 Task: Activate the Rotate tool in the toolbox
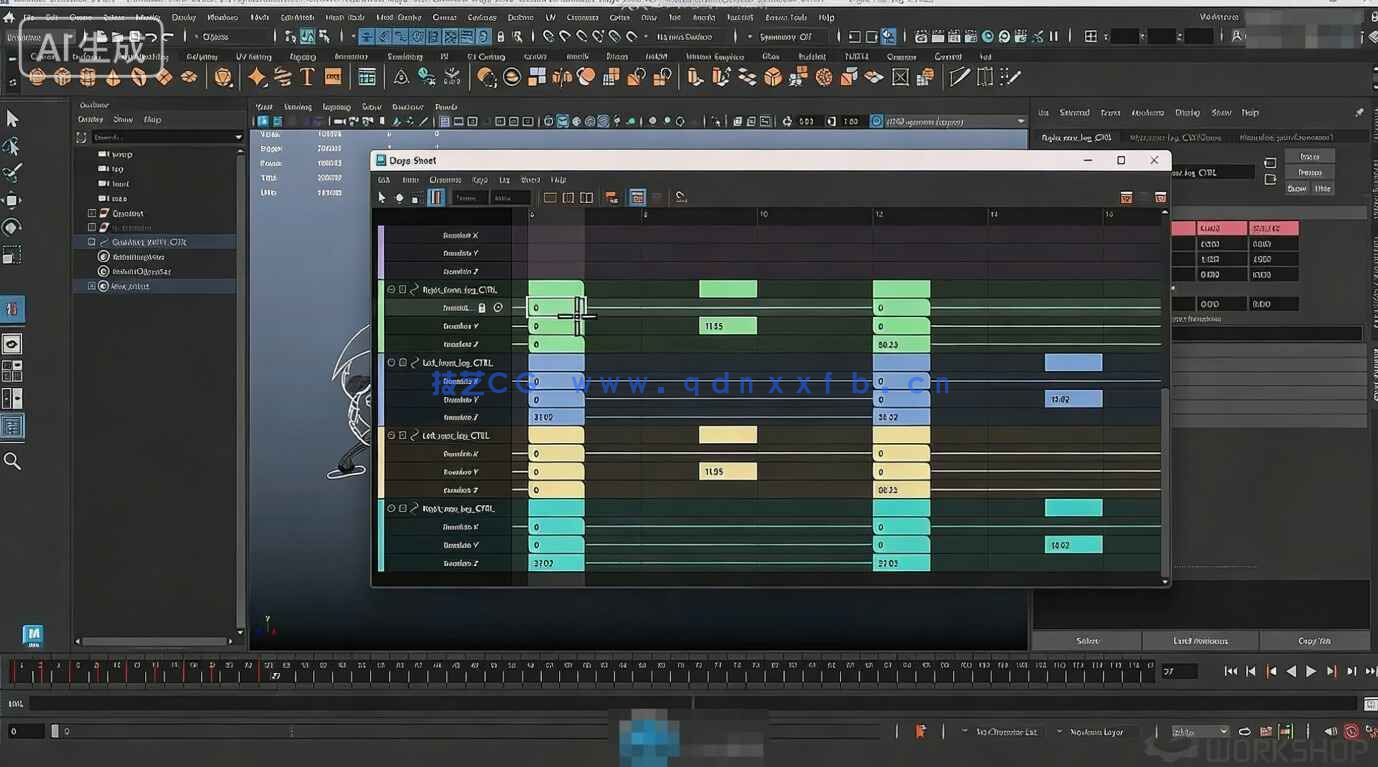[x=12, y=227]
